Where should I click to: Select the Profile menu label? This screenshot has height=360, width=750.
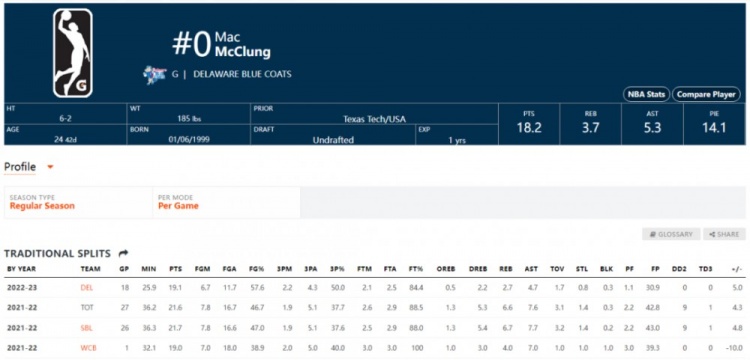[20, 167]
